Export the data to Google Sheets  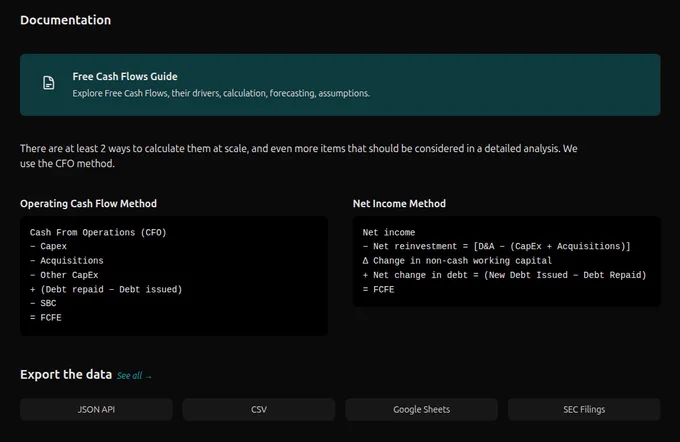point(422,409)
